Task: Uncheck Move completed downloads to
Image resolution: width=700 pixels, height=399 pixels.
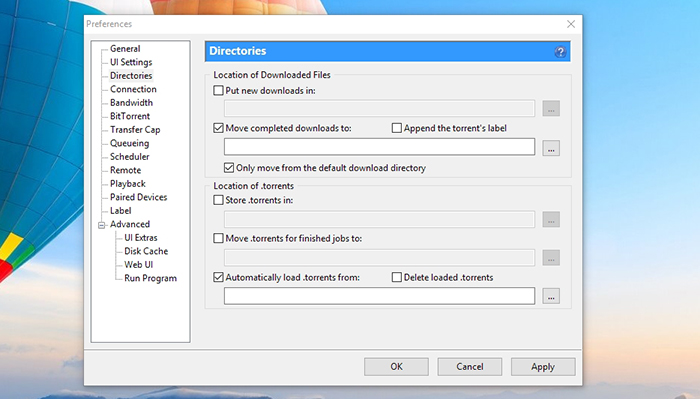Action: pyautogui.click(x=218, y=129)
